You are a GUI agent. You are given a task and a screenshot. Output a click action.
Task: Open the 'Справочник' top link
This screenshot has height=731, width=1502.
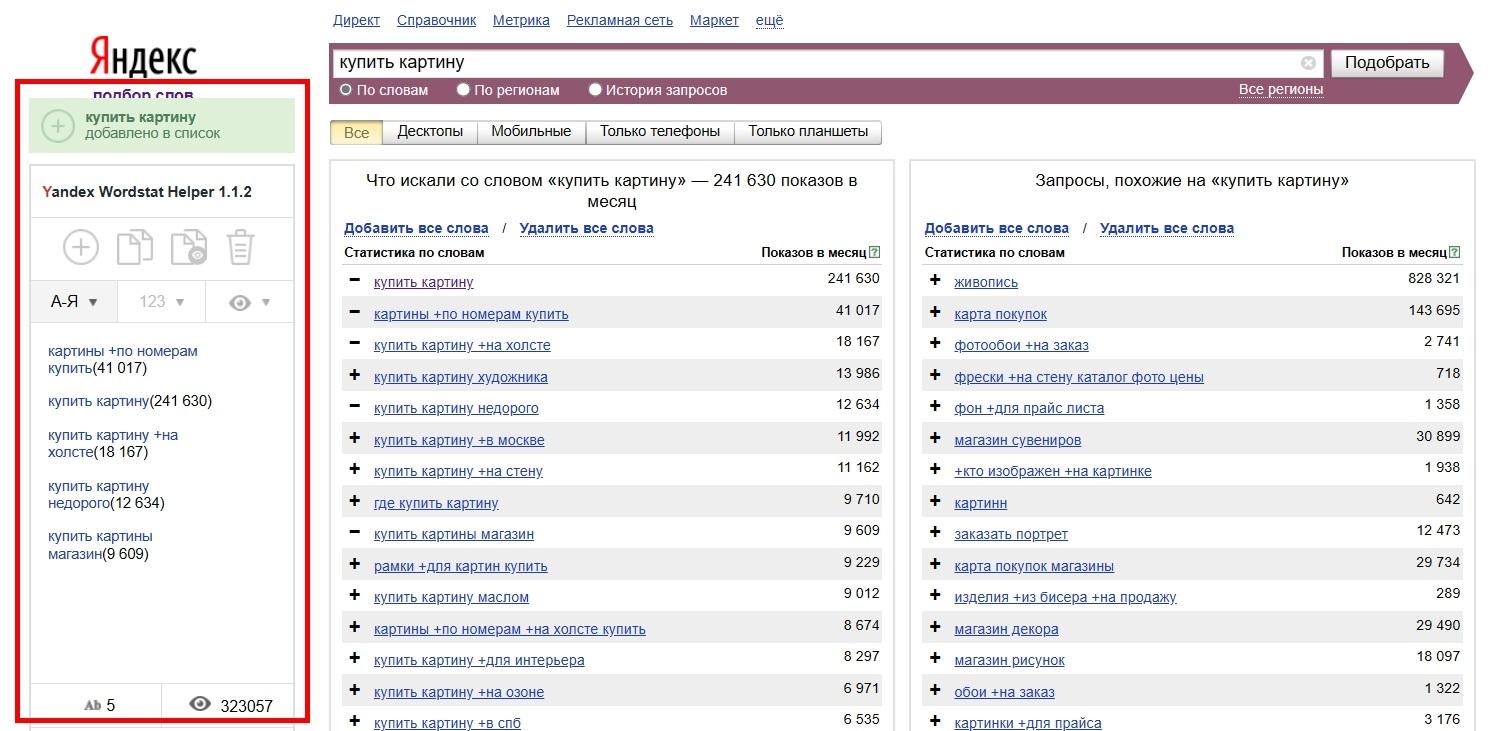pos(436,20)
